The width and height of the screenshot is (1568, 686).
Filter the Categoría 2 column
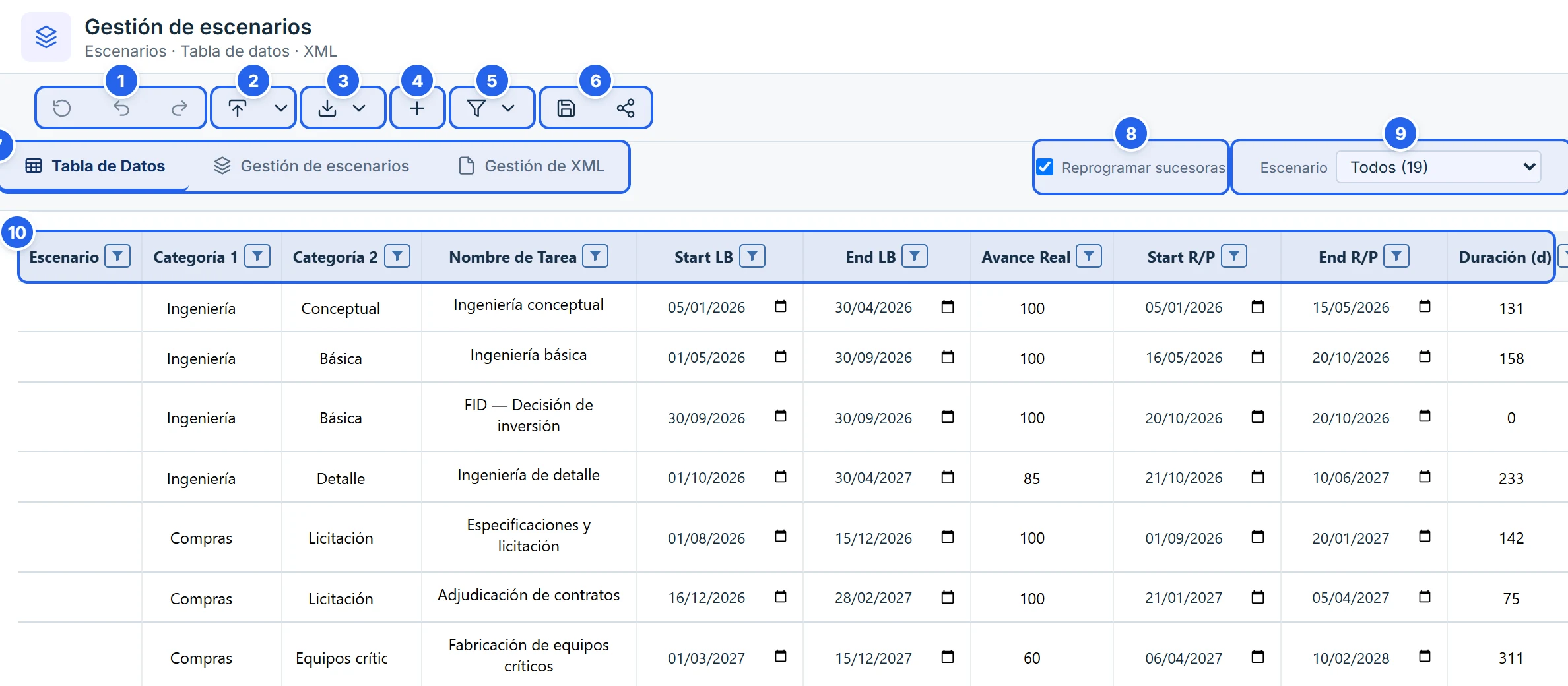pyautogui.click(x=397, y=256)
